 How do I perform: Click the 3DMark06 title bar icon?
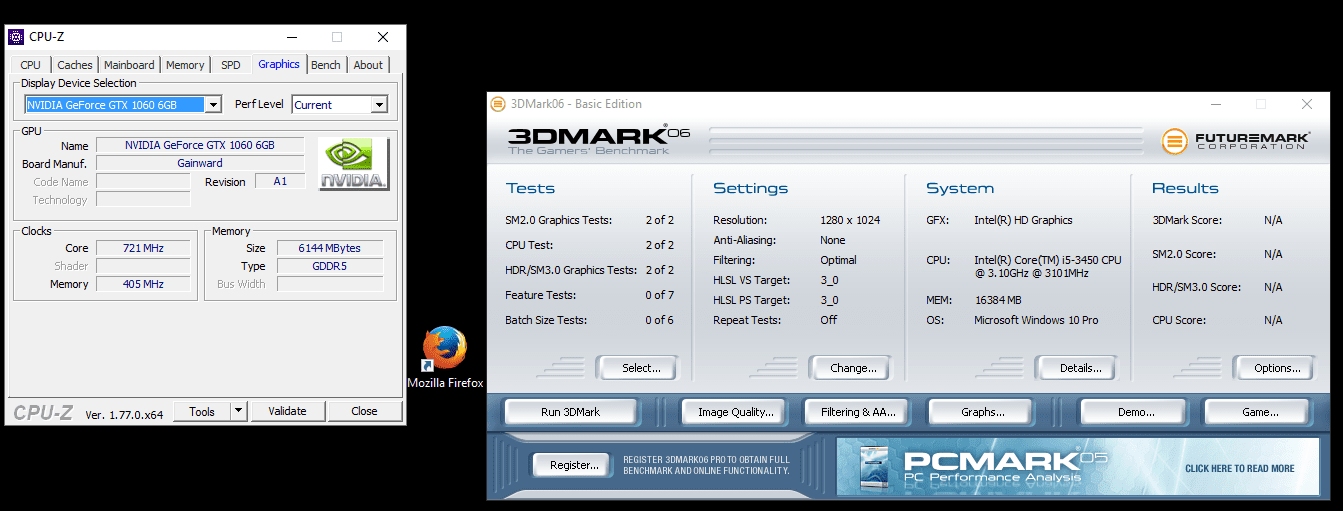pos(498,104)
